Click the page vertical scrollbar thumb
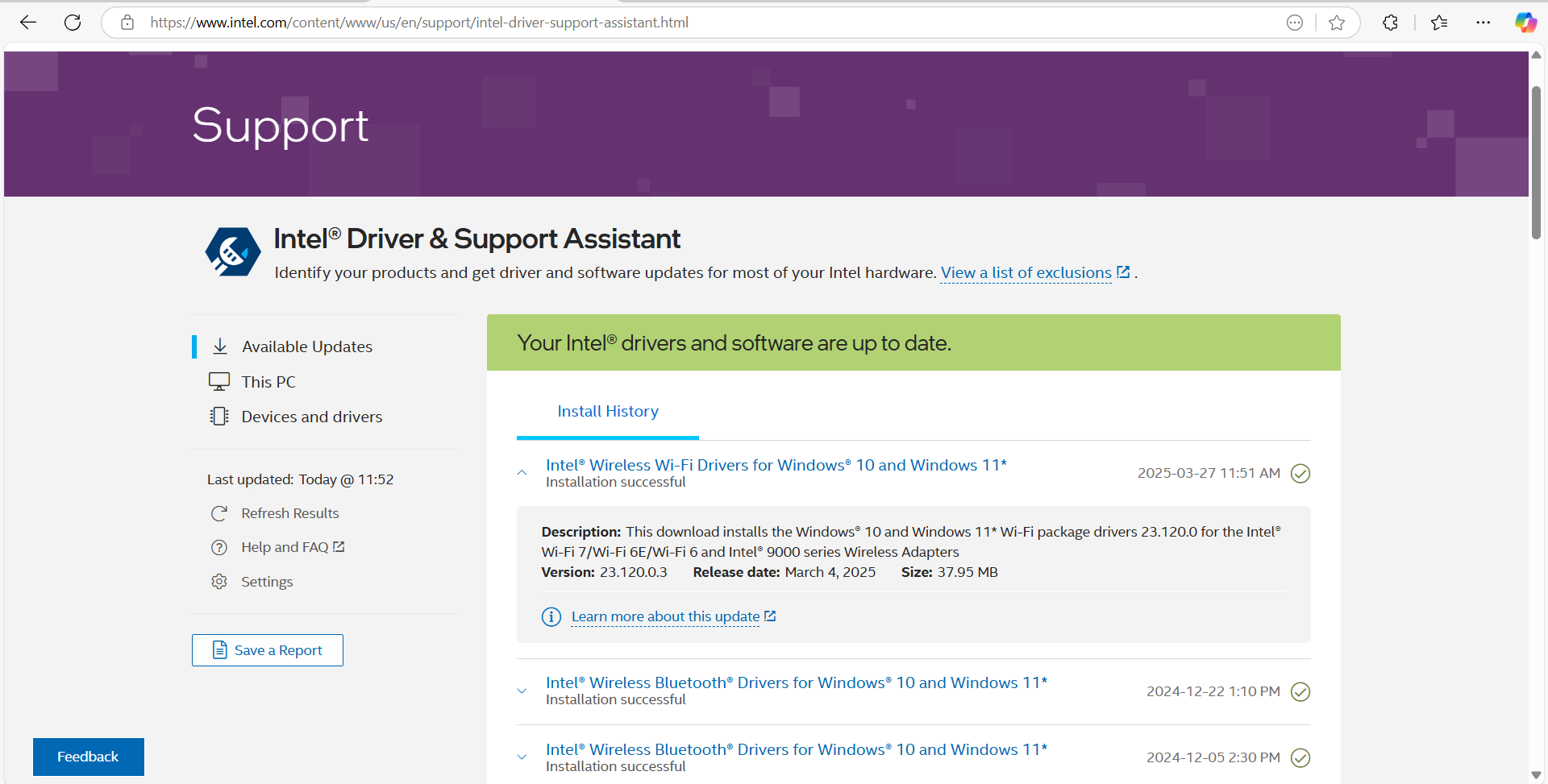 pyautogui.click(x=1537, y=161)
